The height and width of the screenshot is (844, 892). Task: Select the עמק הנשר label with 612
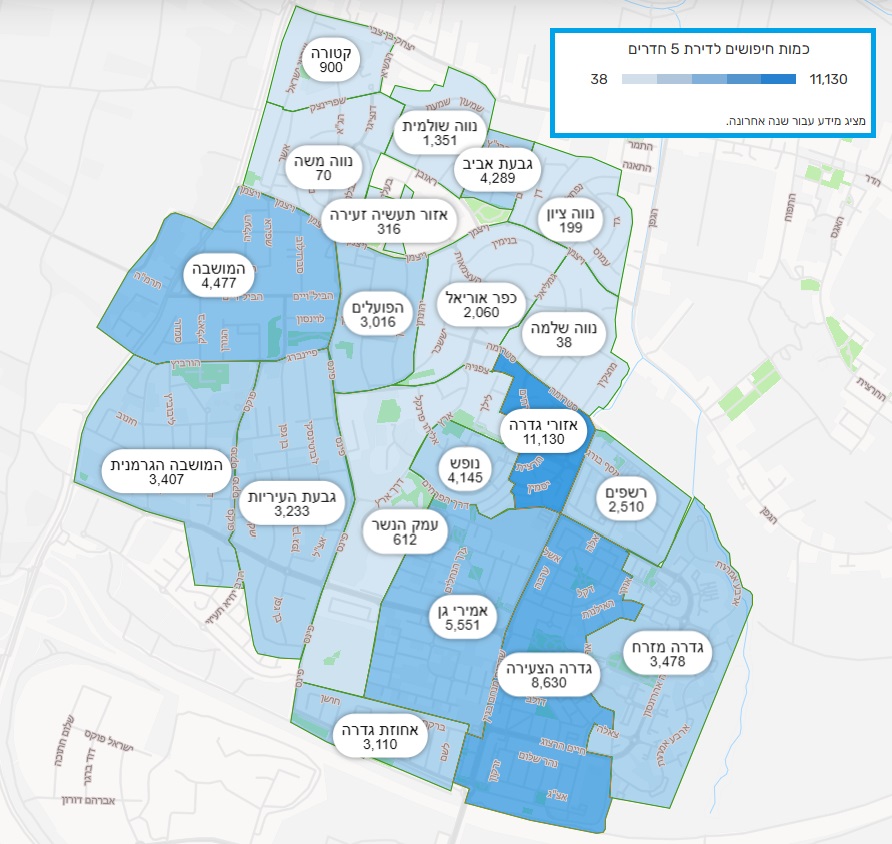tap(404, 532)
